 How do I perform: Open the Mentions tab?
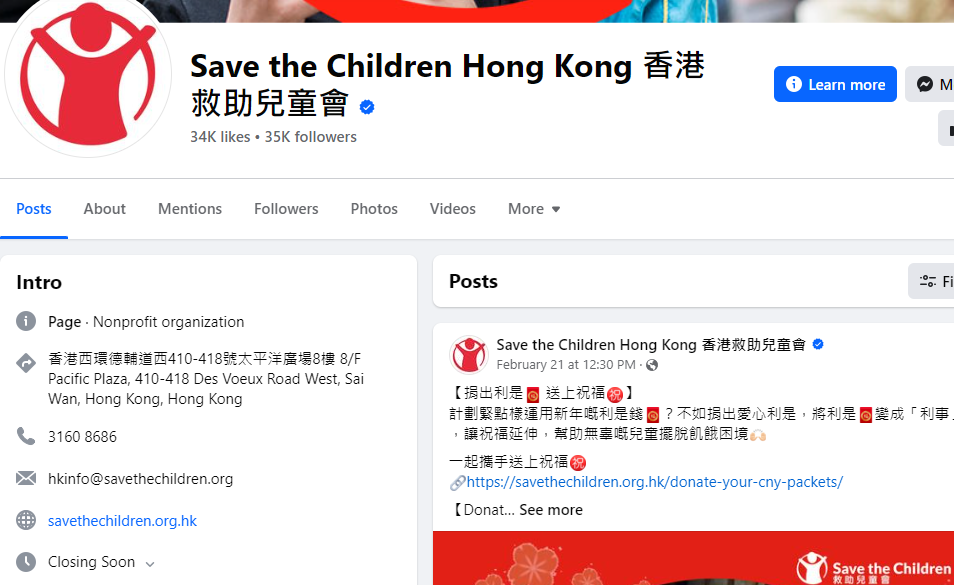(190, 209)
